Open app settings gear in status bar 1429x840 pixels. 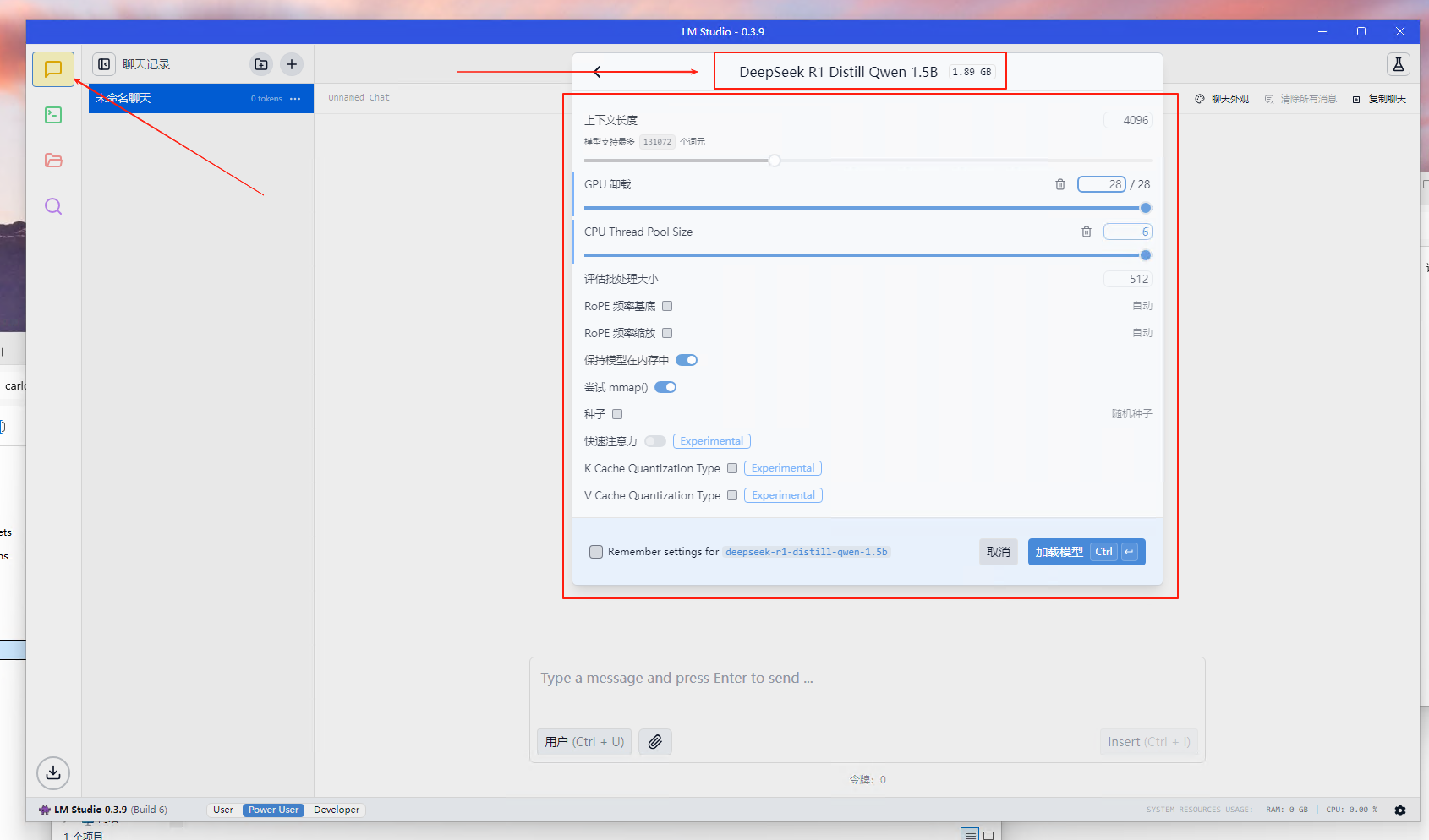1400,810
